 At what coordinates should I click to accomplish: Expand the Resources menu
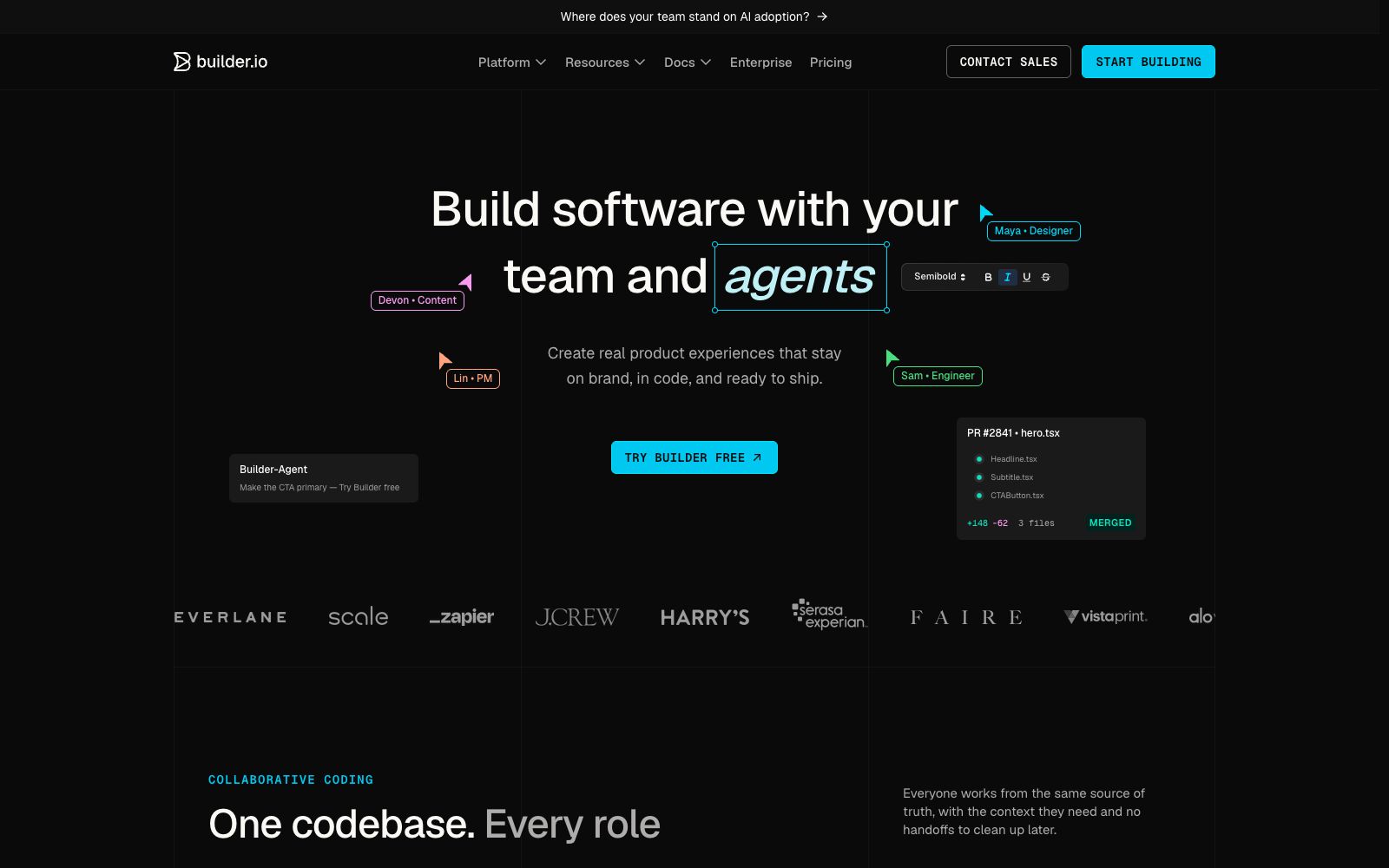point(605,62)
